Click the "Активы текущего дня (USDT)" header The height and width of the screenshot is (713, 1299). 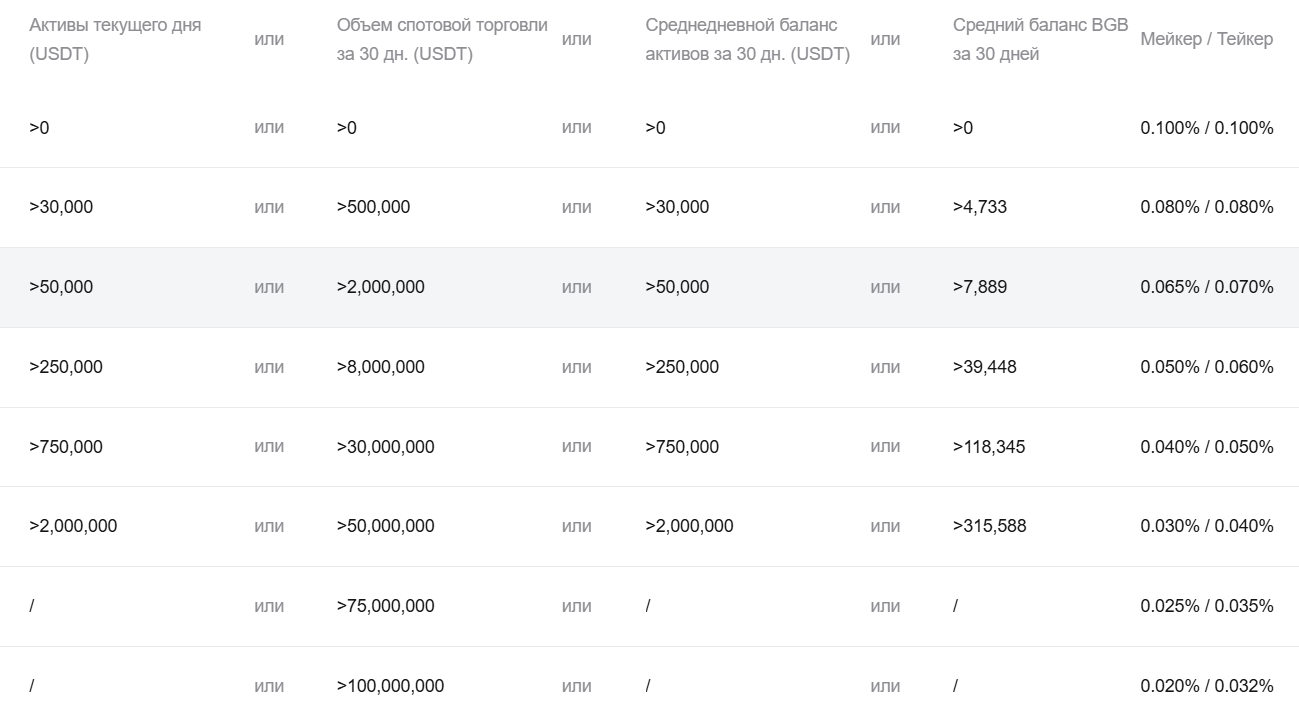tap(115, 39)
